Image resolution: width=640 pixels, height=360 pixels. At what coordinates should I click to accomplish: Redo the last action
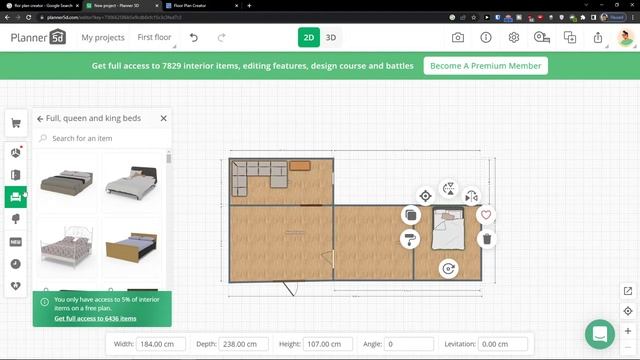click(x=221, y=38)
